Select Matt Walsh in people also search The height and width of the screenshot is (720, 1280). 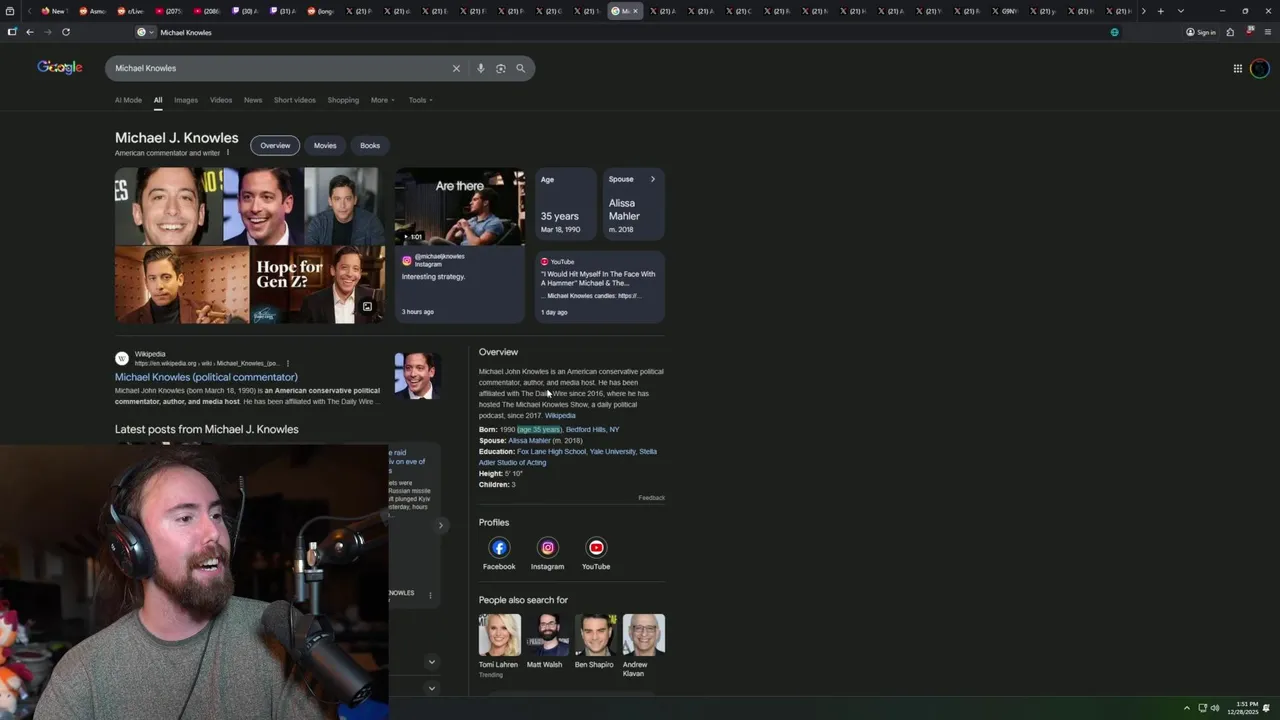[547, 641]
